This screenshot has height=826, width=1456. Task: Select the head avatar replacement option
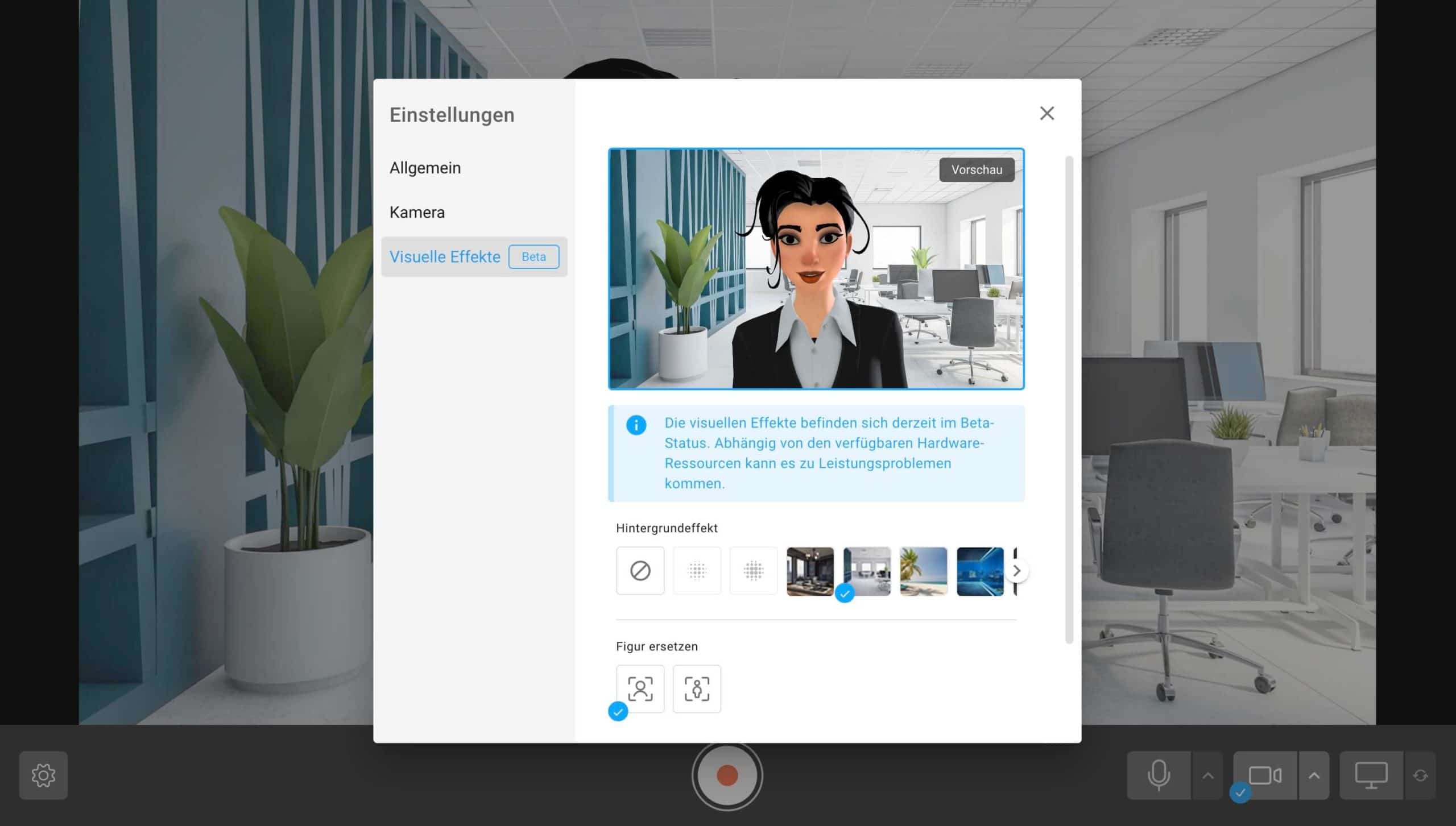tap(640, 689)
